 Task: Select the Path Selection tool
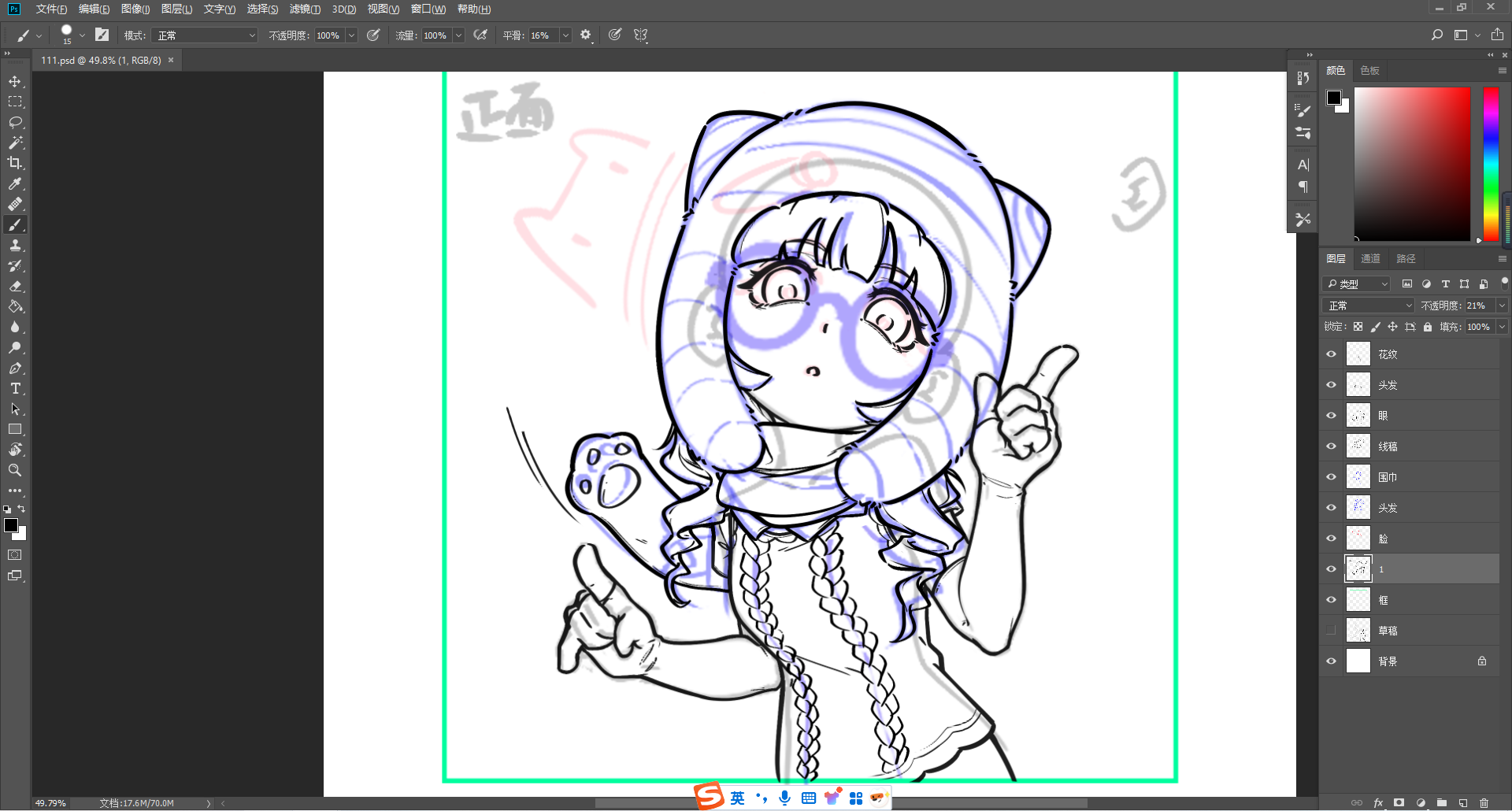(x=15, y=409)
